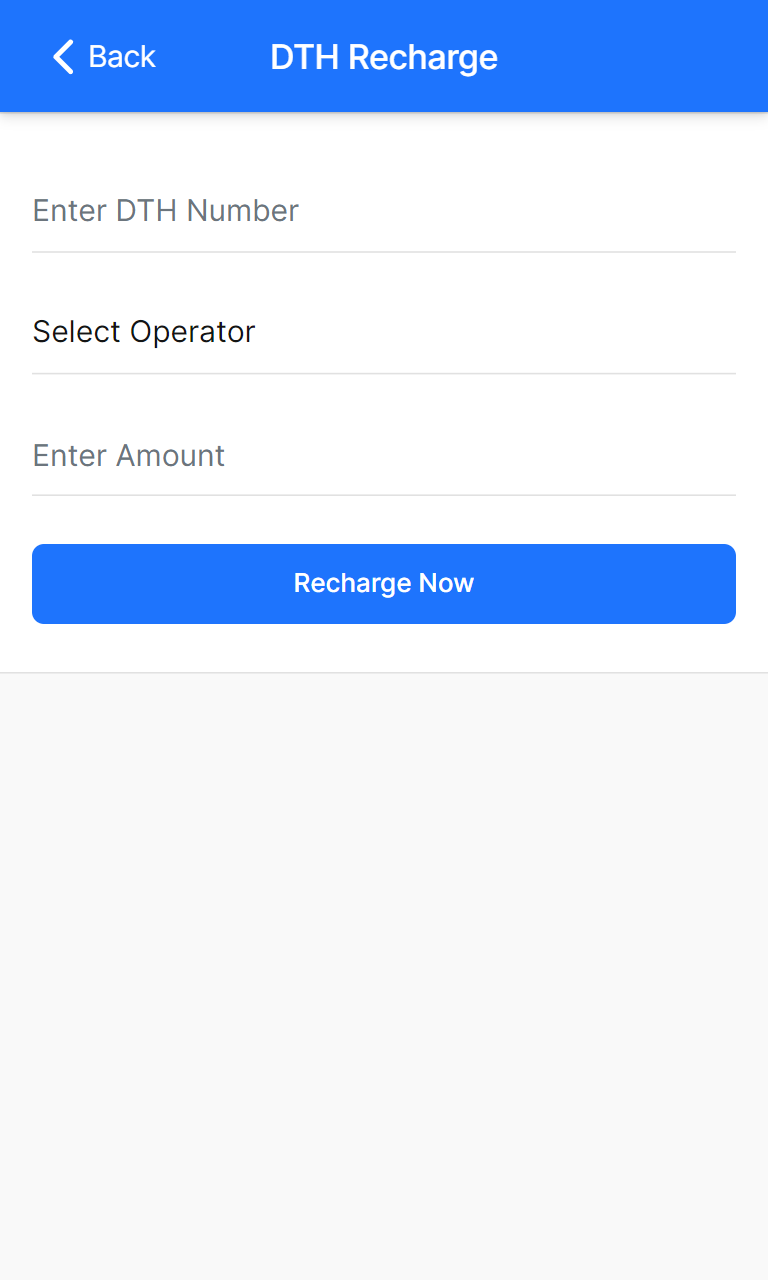Screen dimensions: 768x1280
Task: Click the Recharge Now button text
Action: click(x=384, y=584)
